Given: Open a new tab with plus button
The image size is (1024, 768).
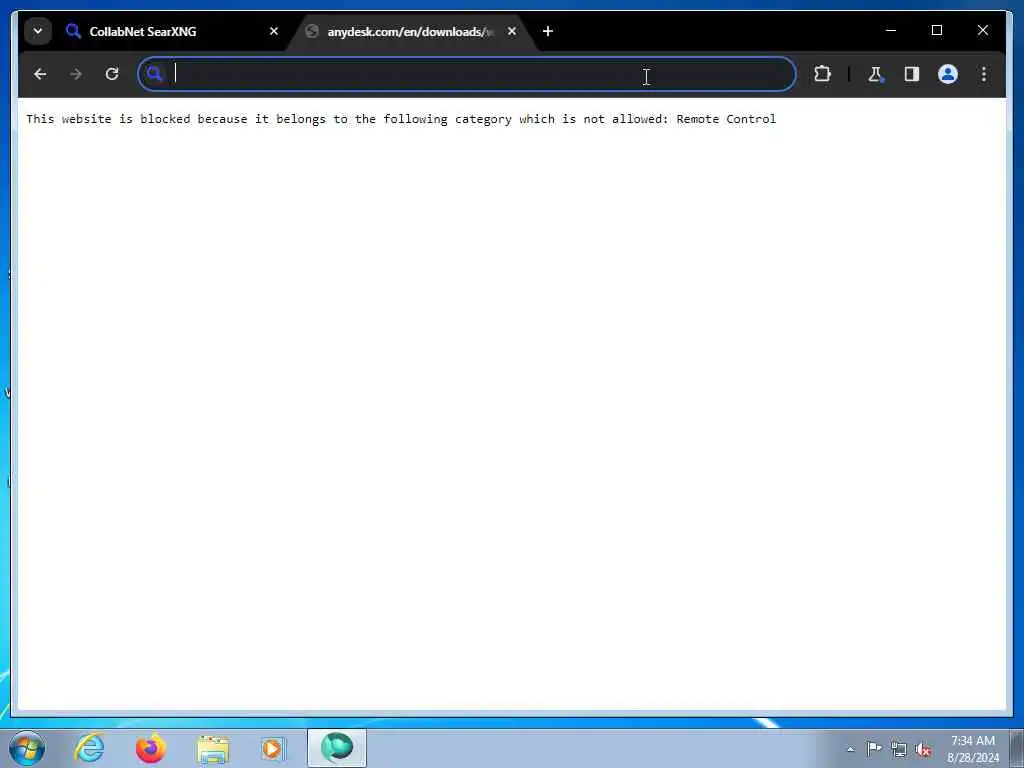Looking at the screenshot, I should [x=548, y=31].
